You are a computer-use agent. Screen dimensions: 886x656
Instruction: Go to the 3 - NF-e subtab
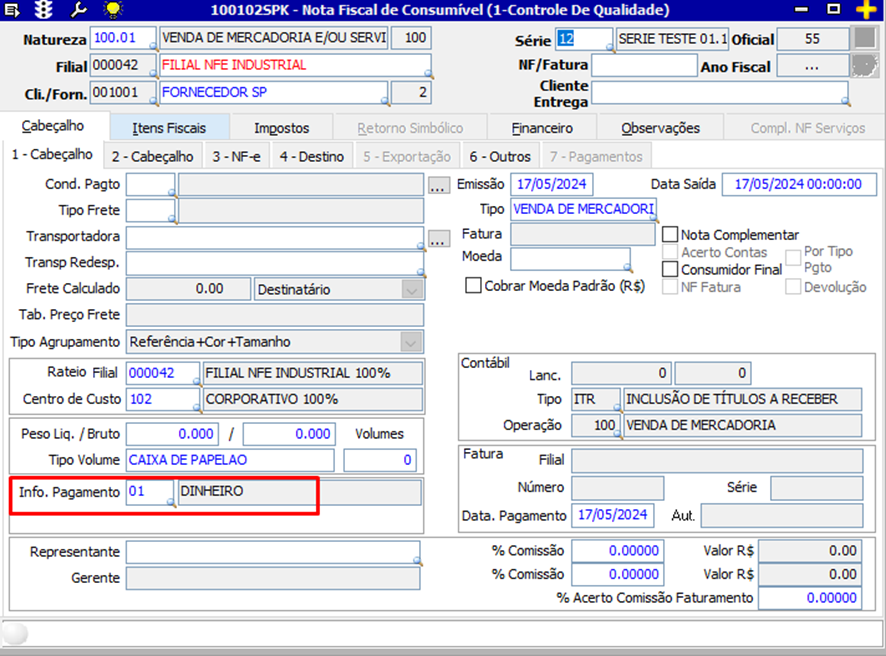[x=236, y=157]
